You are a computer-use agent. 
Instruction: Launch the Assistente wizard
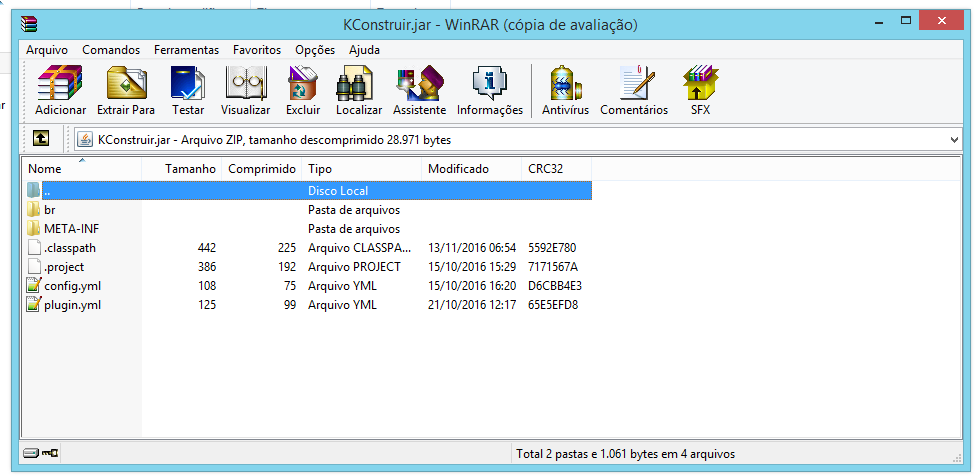[419, 82]
